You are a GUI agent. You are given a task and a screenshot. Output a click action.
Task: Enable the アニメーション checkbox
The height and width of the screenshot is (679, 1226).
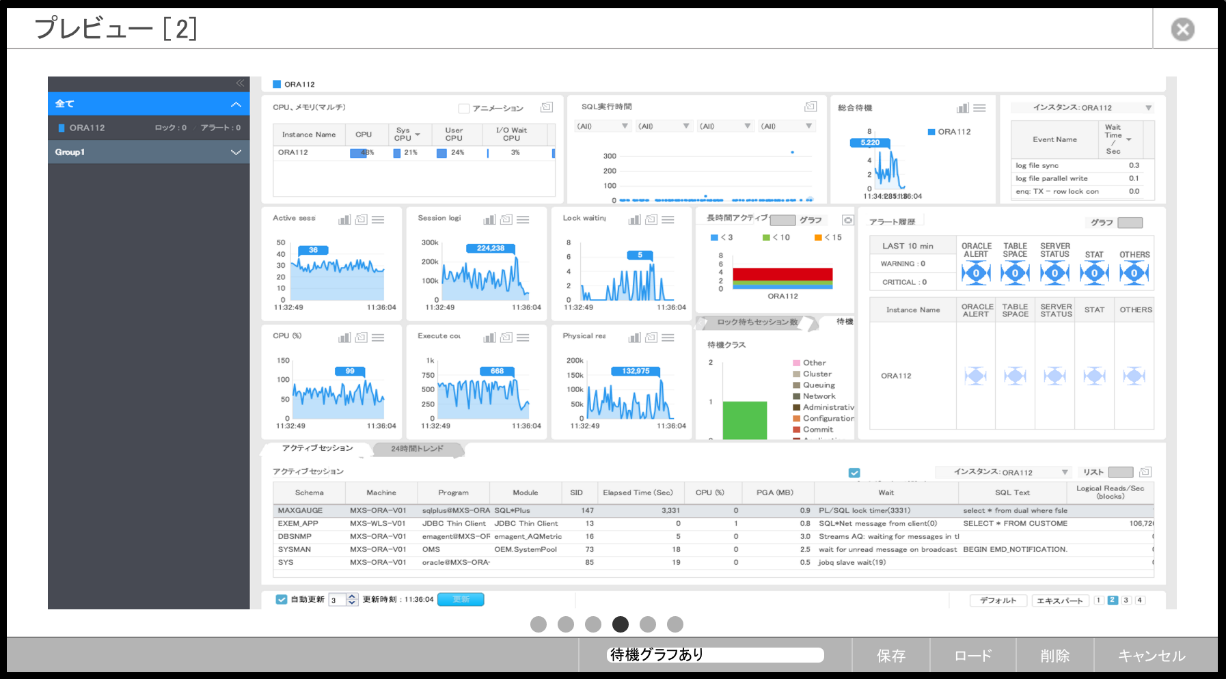[x=464, y=108]
